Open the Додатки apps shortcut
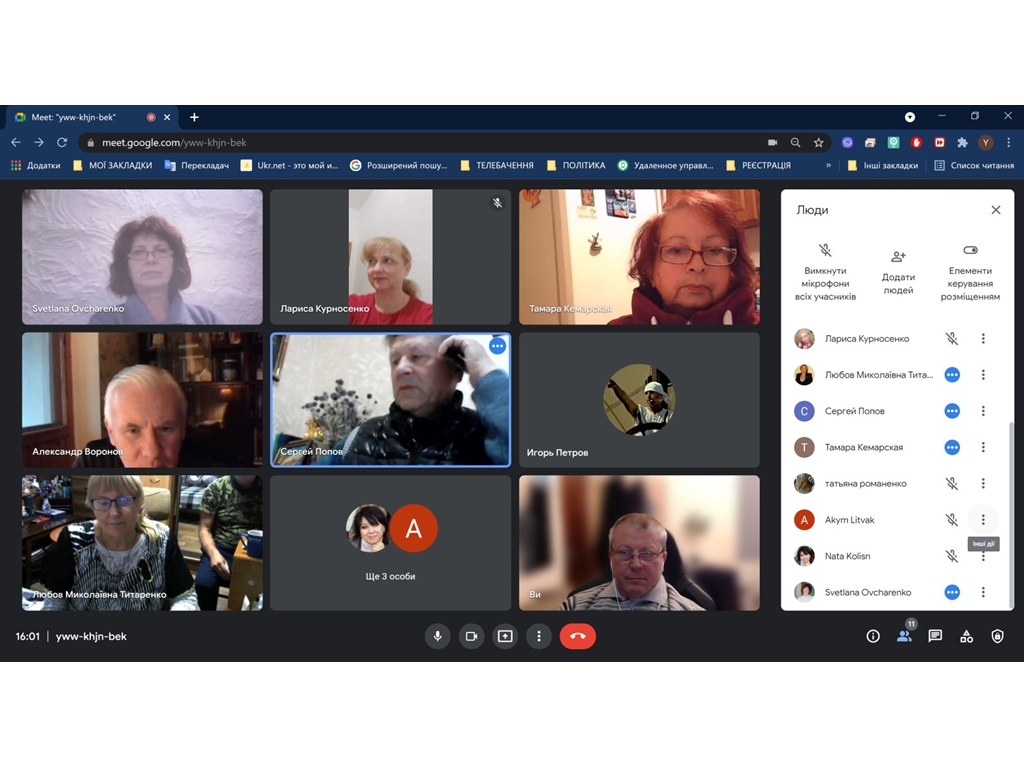Image resolution: width=1024 pixels, height=768 pixels. tap(36, 165)
